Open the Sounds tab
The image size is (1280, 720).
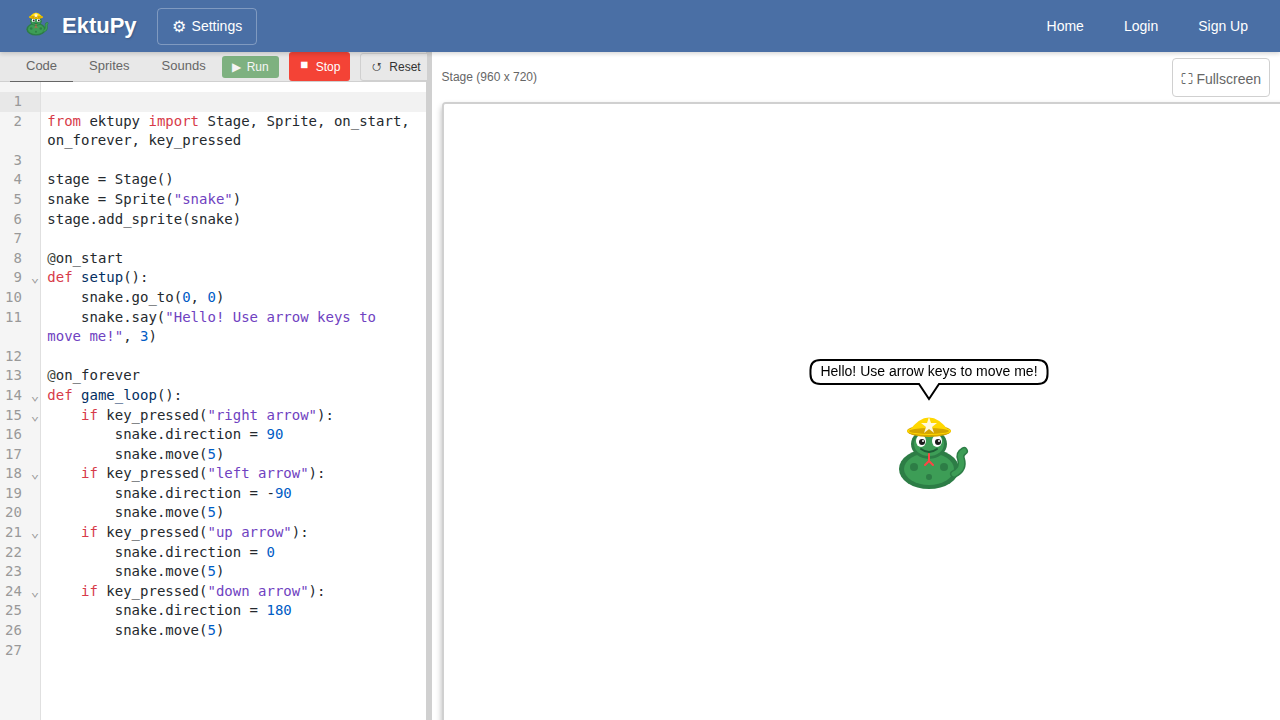[x=183, y=66]
